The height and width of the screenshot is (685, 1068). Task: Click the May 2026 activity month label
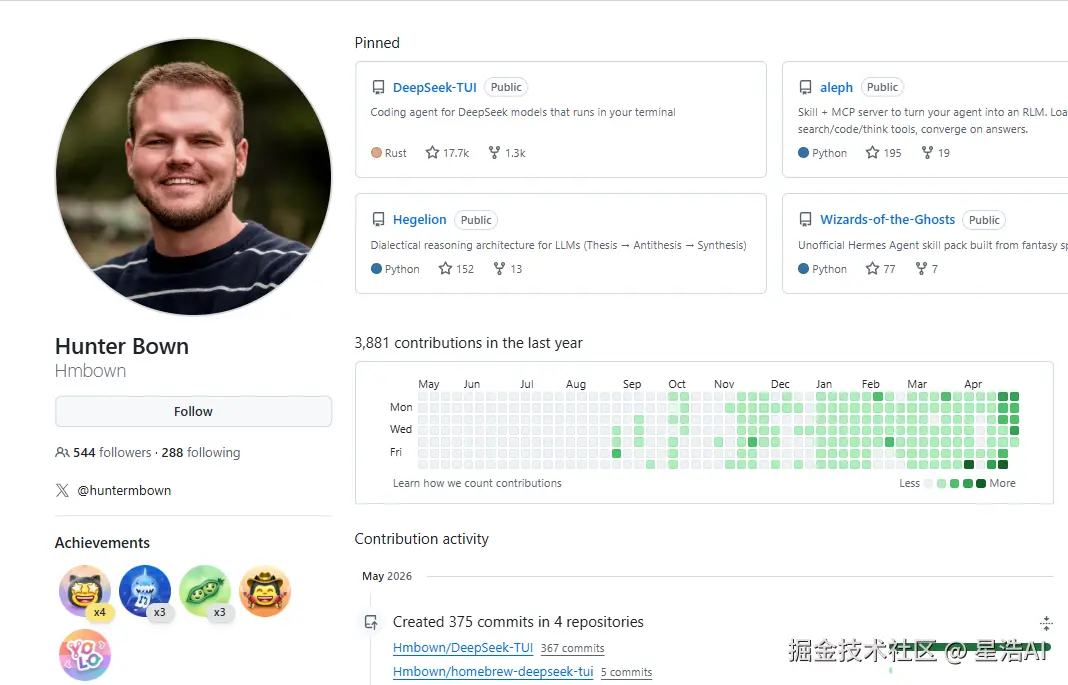(x=387, y=576)
